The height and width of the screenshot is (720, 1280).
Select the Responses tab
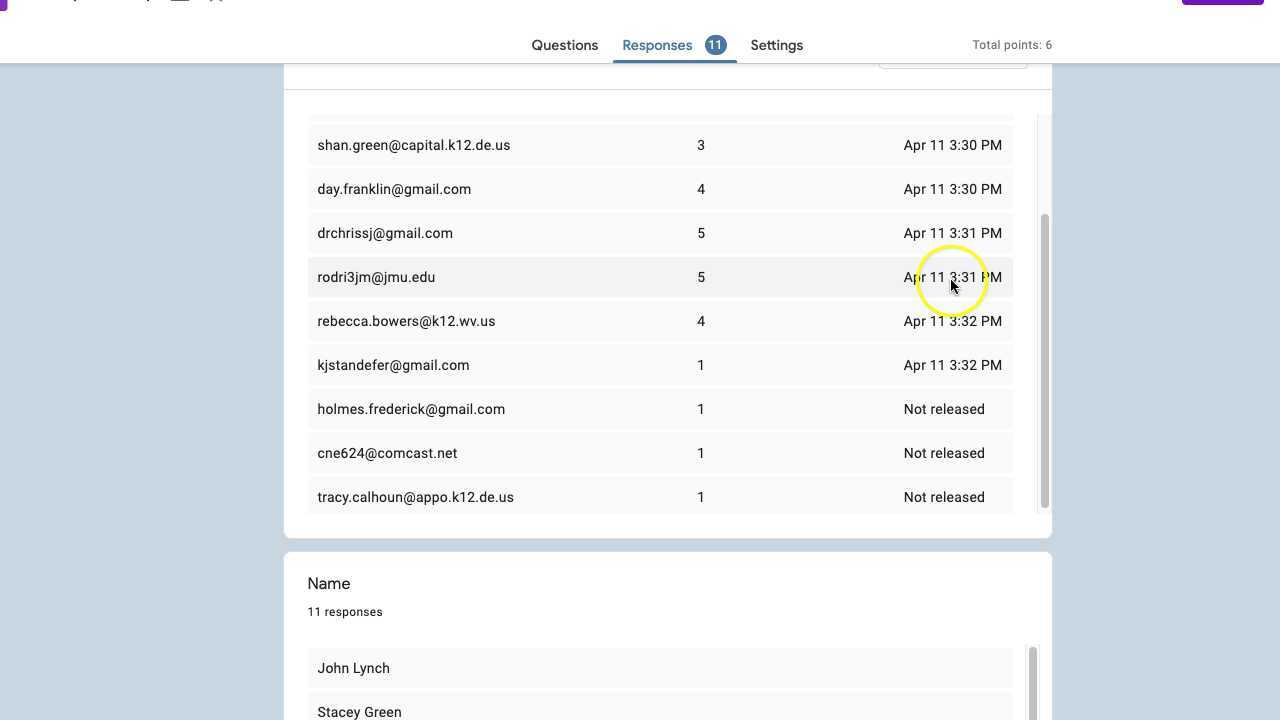656,45
